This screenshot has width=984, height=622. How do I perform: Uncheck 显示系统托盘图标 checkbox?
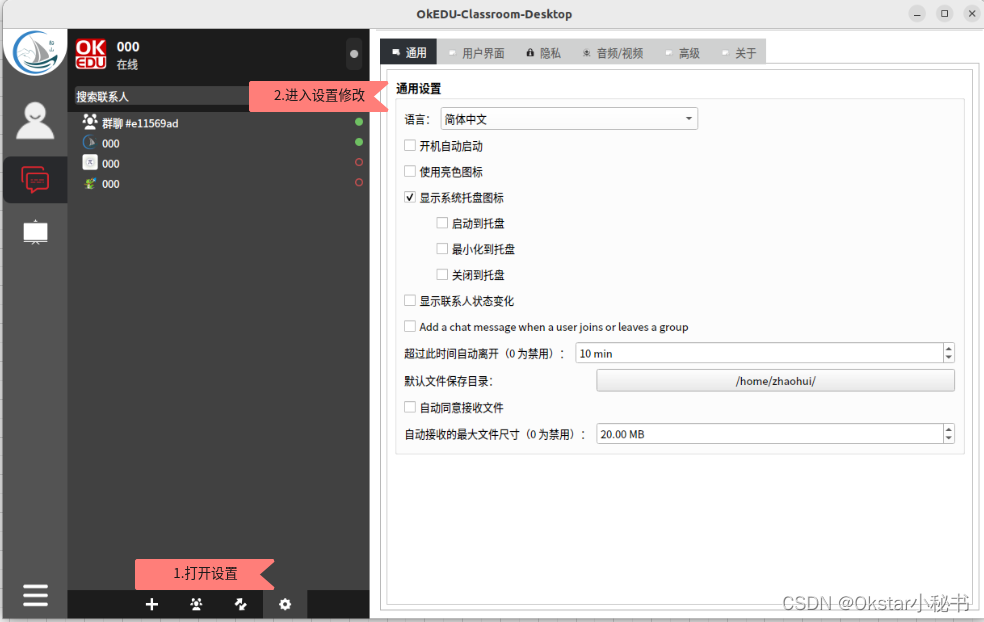click(x=410, y=197)
